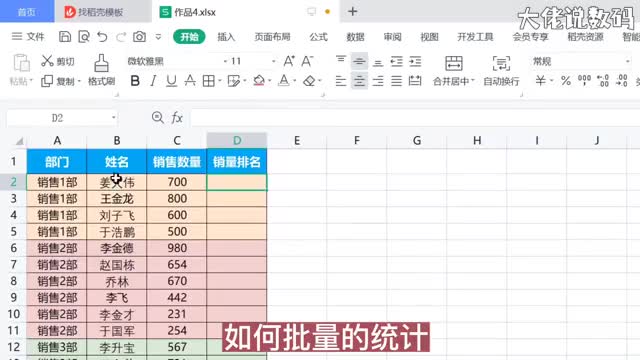Image resolution: width=640 pixels, height=360 pixels.
Task: Click Wrap Text button
Action: point(501,70)
